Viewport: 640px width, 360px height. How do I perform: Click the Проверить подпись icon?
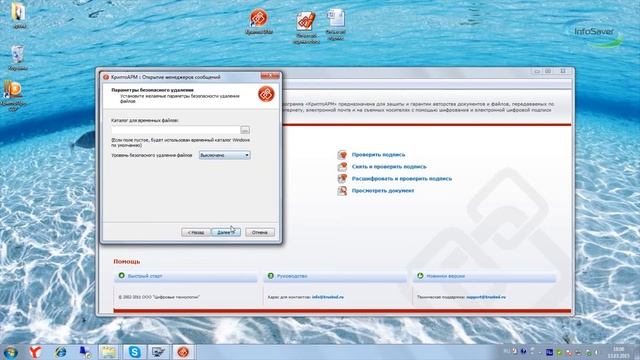[x=342, y=155]
